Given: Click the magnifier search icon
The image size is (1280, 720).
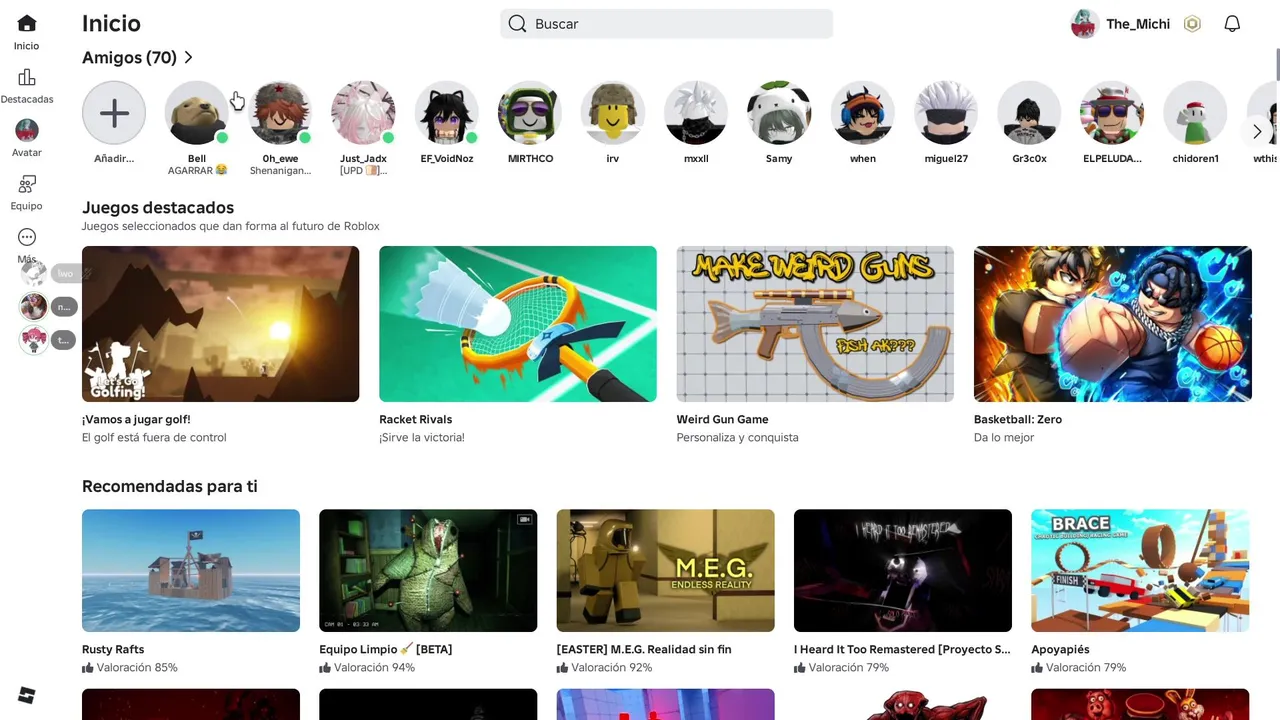Looking at the screenshot, I should [x=517, y=24].
